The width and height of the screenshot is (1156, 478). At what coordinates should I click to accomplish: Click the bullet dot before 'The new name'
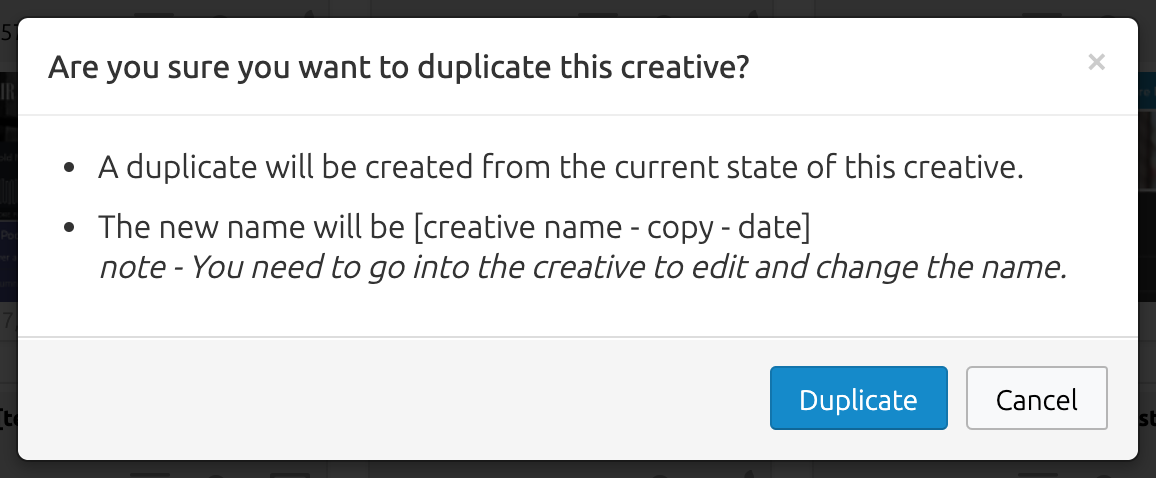click(x=69, y=227)
